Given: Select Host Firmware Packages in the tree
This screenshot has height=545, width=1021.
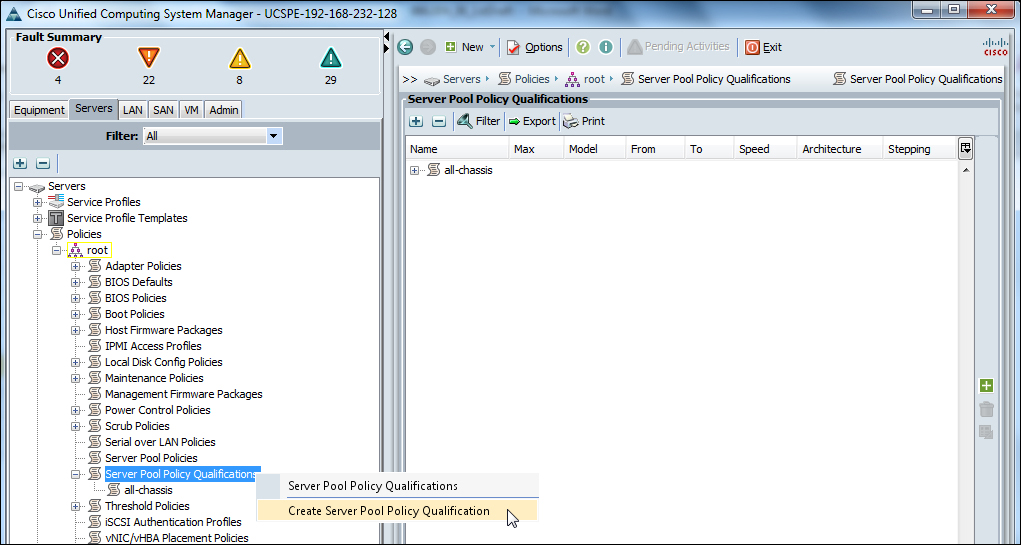Looking at the screenshot, I should point(163,330).
